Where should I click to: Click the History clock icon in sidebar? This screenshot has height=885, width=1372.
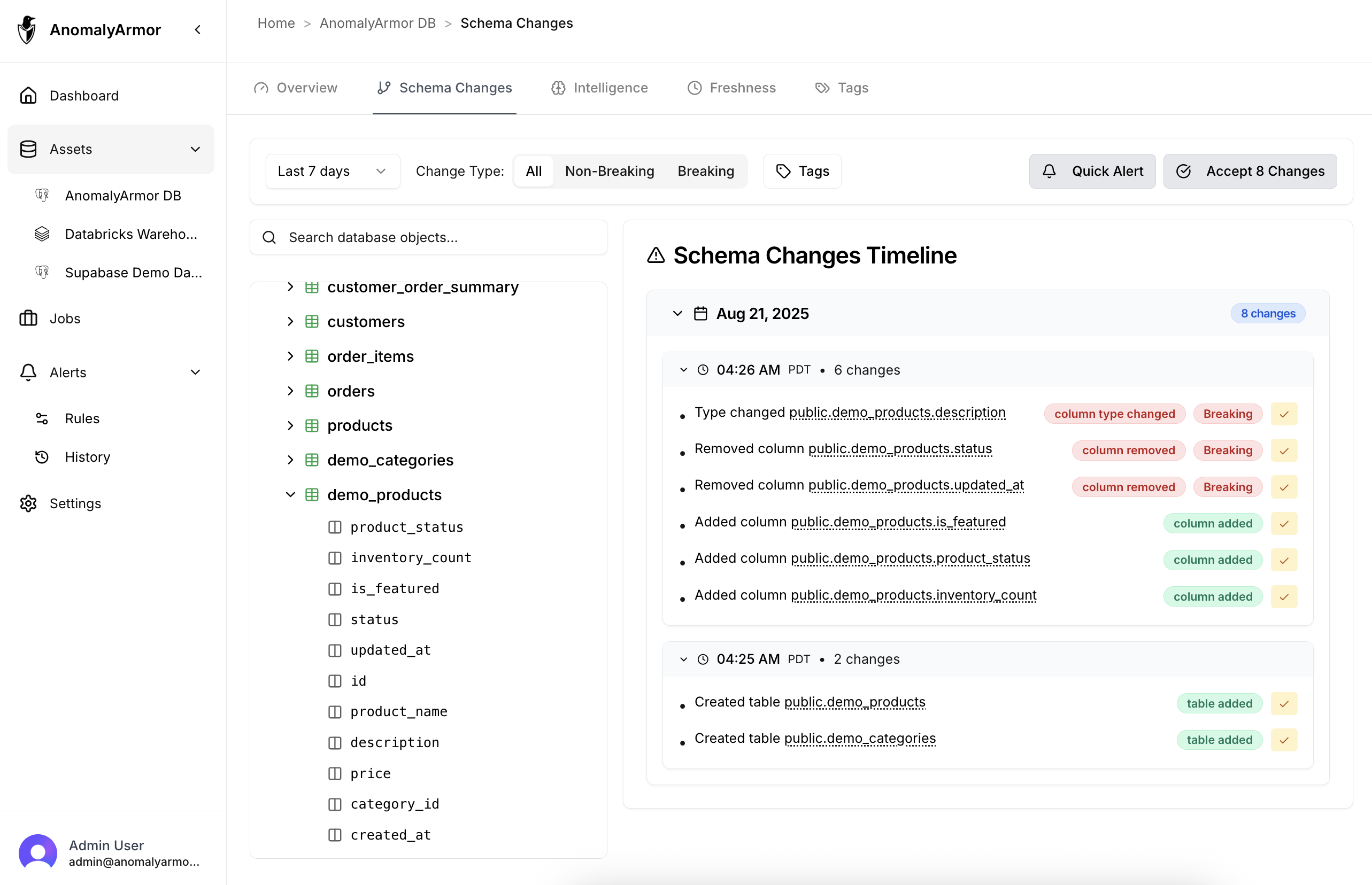pyautogui.click(x=42, y=457)
